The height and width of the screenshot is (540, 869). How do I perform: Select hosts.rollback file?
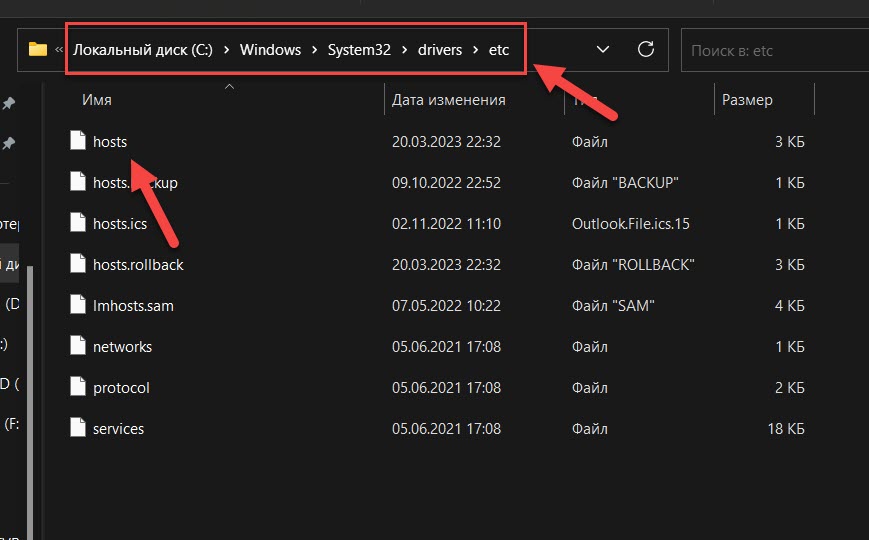pyautogui.click(x=138, y=265)
